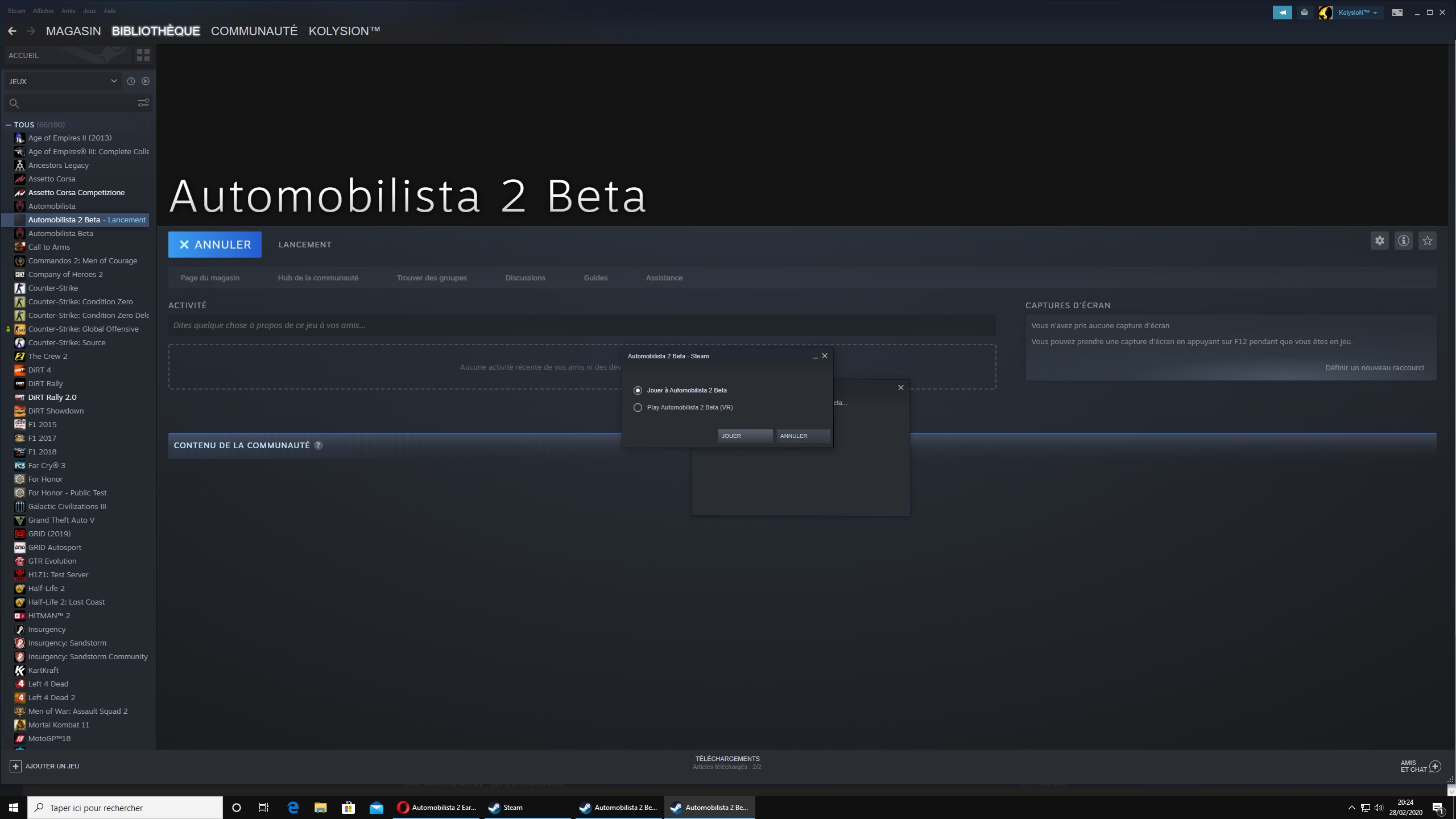Select Play Automobilista 2 Beta (VR) option

(x=683, y=407)
